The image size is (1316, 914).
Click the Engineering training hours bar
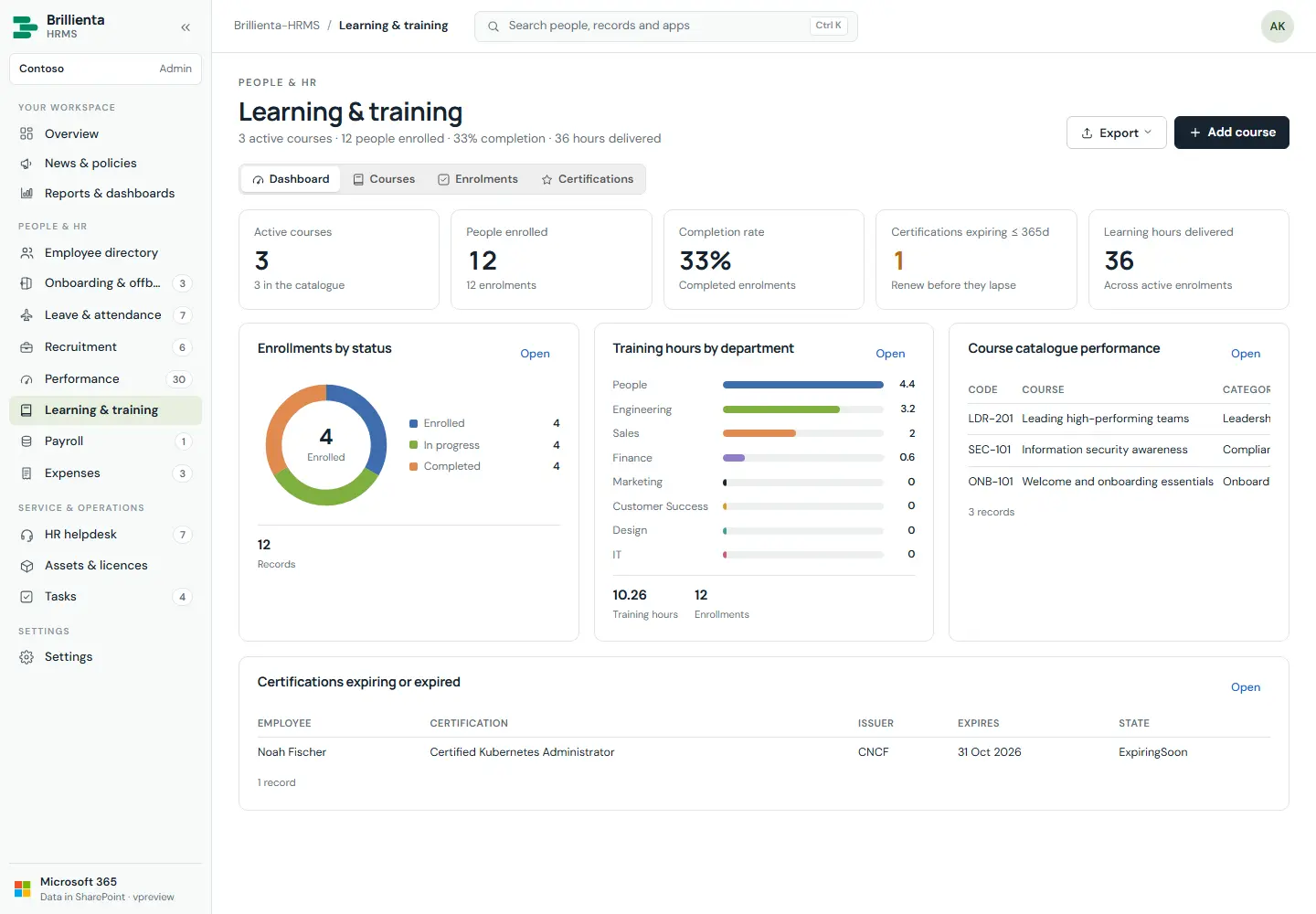click(x=781, y=409)
